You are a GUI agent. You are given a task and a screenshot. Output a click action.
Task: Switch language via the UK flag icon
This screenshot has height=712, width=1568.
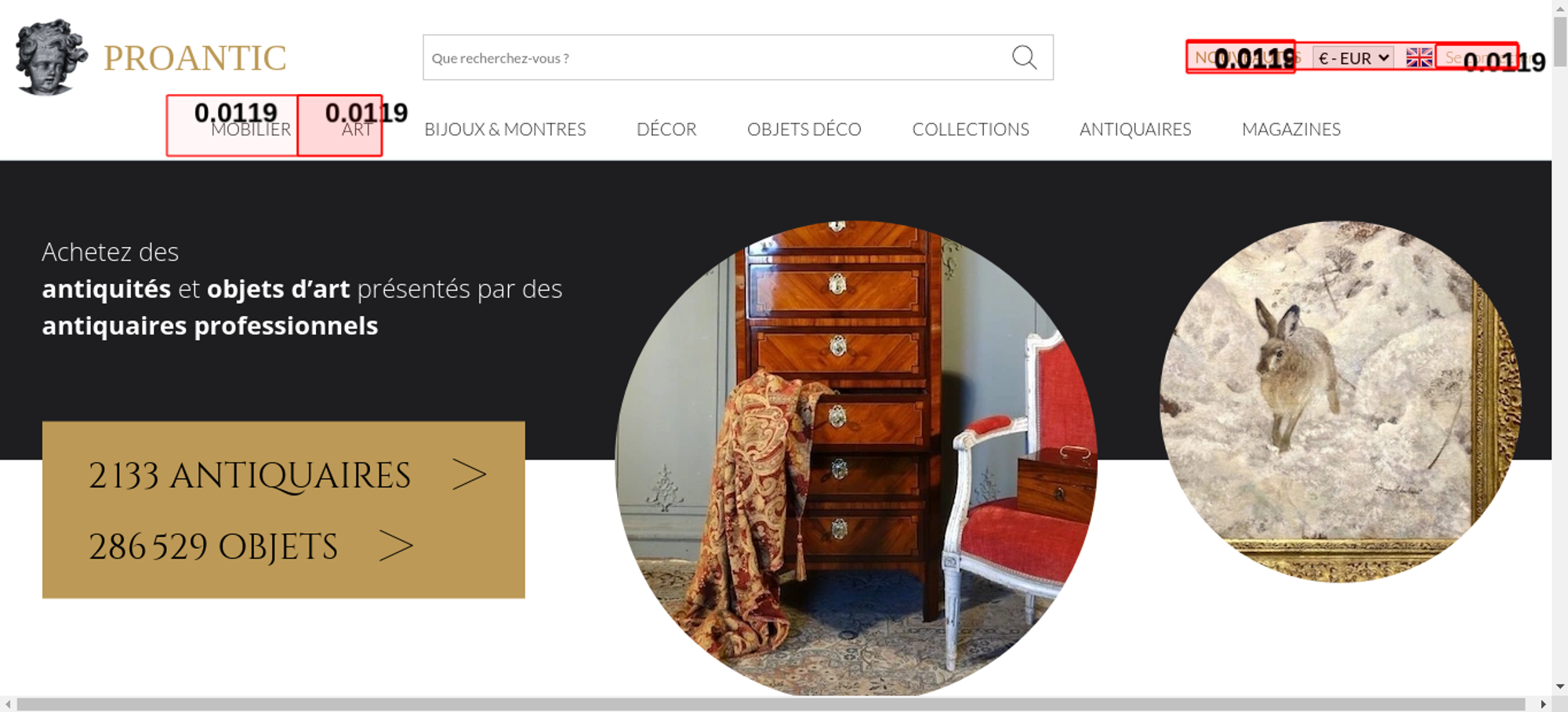[x=1418, y=57]
